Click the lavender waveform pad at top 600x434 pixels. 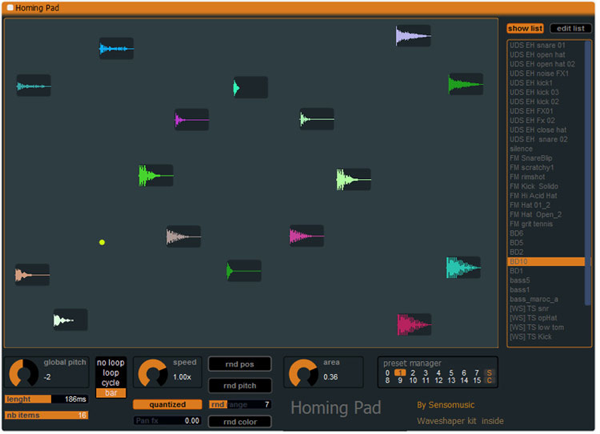412,36
